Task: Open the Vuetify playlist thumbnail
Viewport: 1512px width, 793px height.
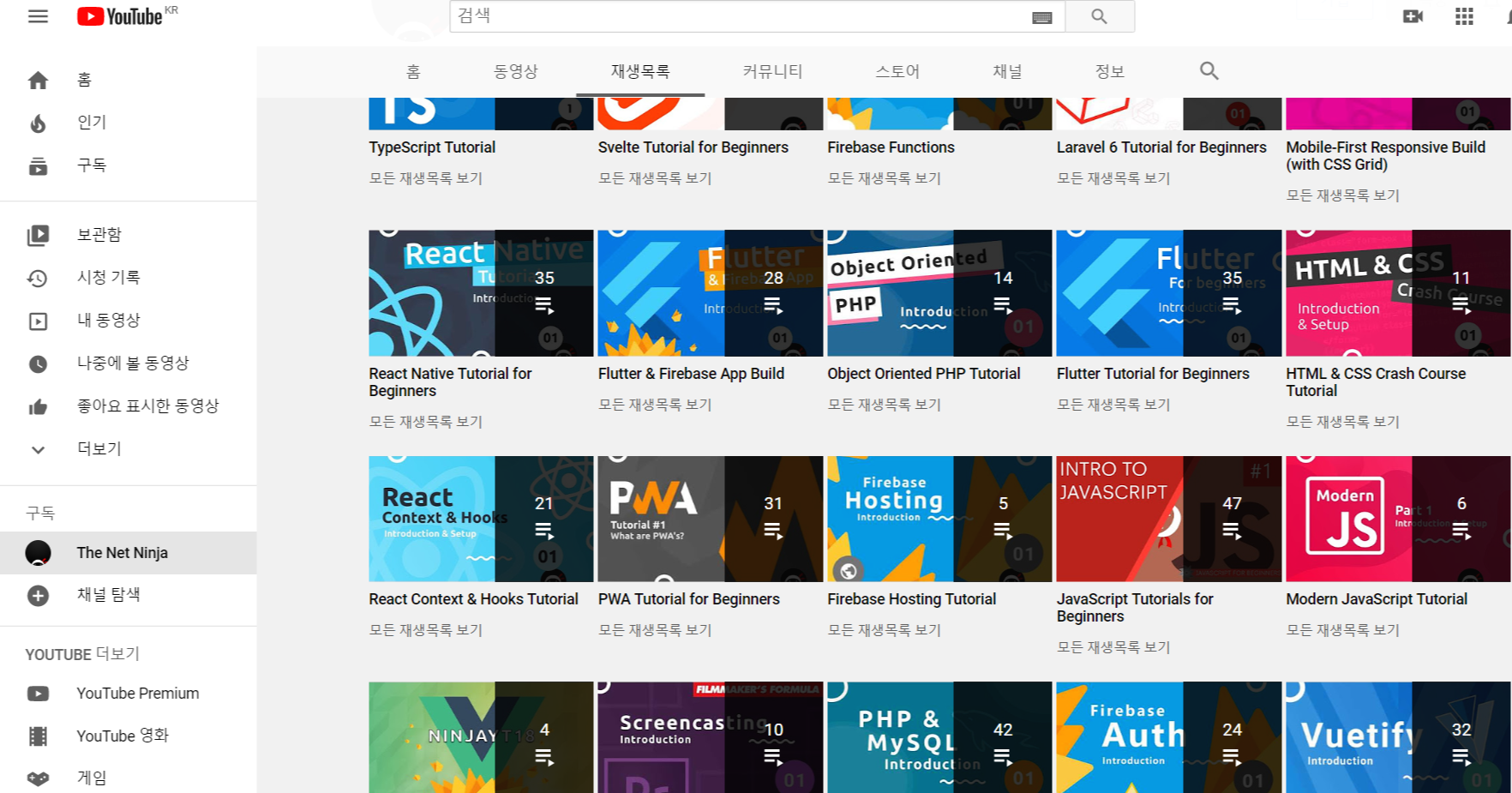Action: point(1398,737)
